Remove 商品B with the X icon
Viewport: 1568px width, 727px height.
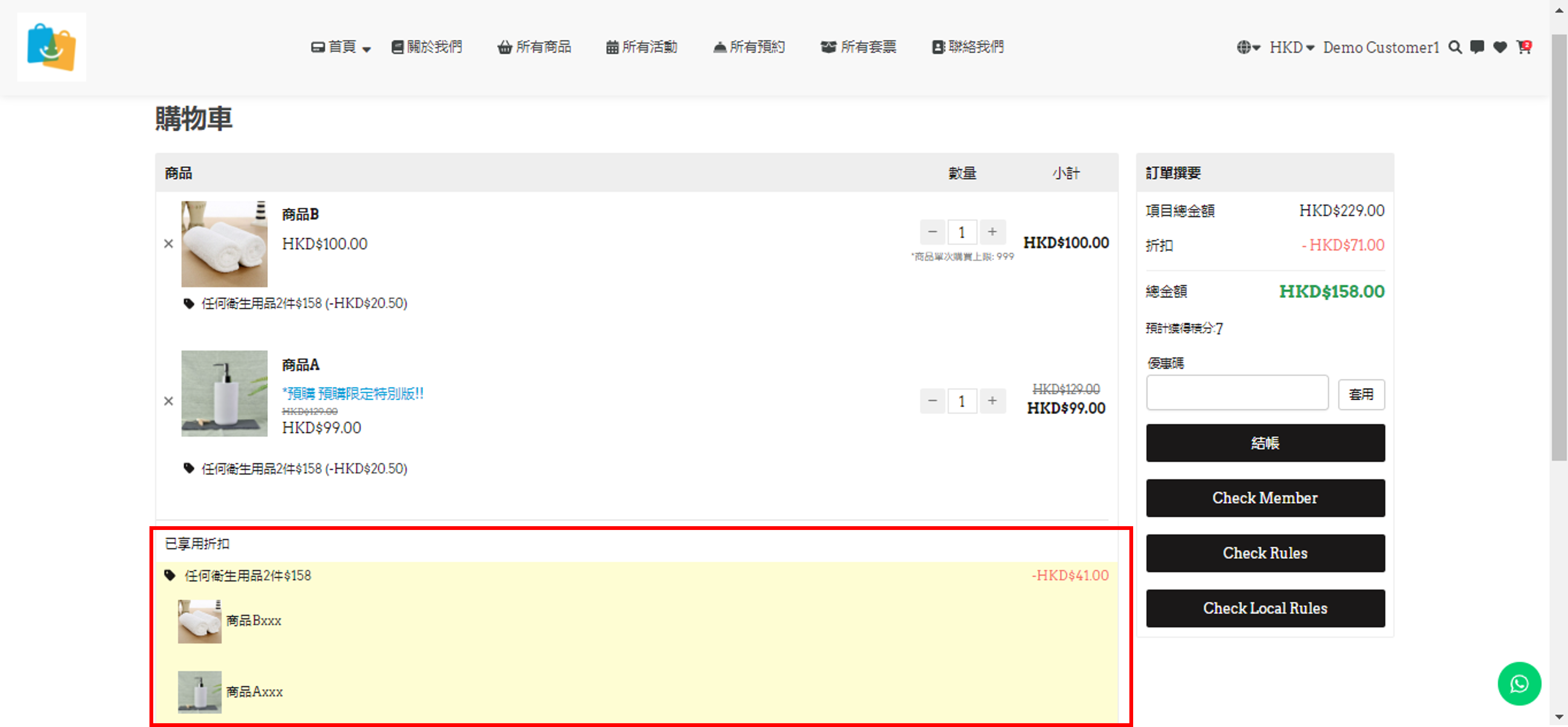[x=169, y=243]
